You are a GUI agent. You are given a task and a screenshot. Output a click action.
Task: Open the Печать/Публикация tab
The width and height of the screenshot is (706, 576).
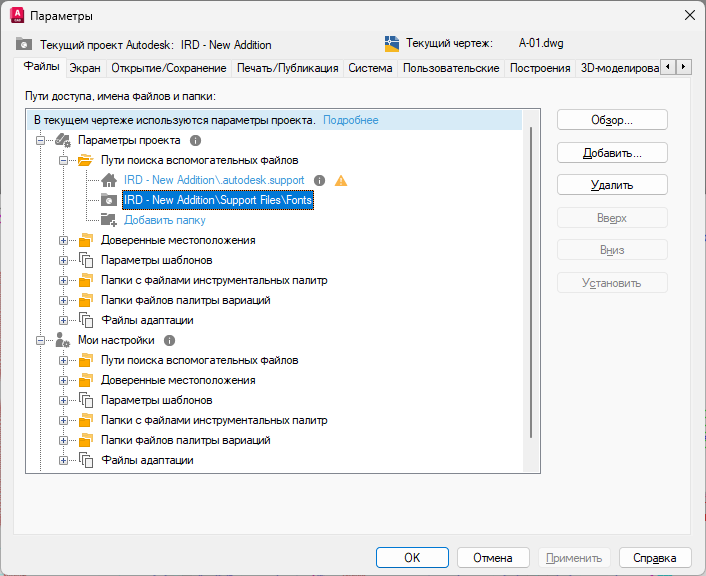[287, 68]
